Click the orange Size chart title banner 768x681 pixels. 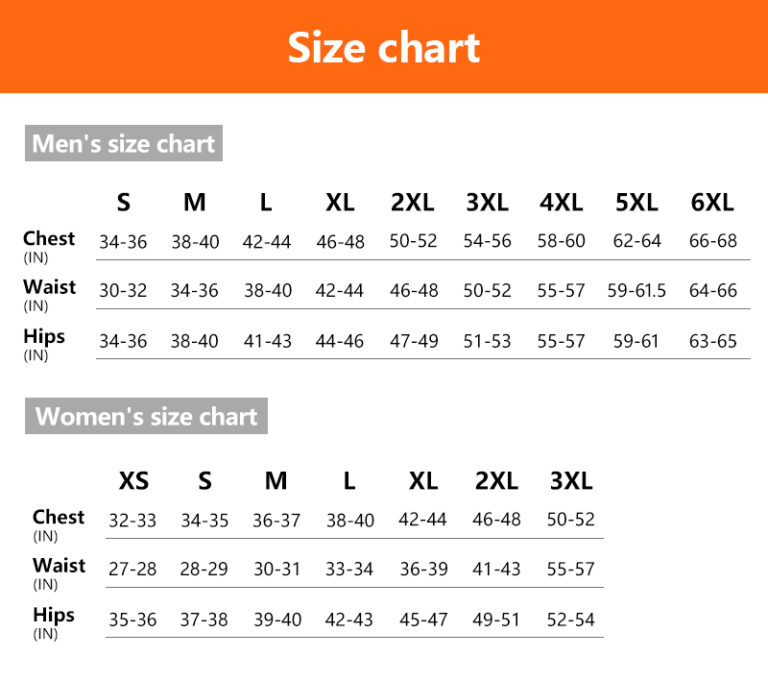pyautogui.click(x=384, y=47)
